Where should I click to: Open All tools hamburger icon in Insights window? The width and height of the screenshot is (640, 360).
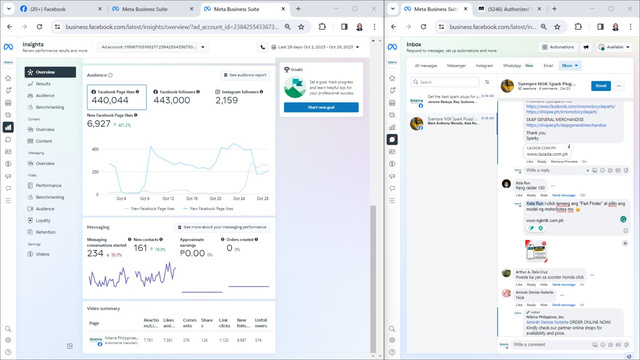[x=8, y=201]
